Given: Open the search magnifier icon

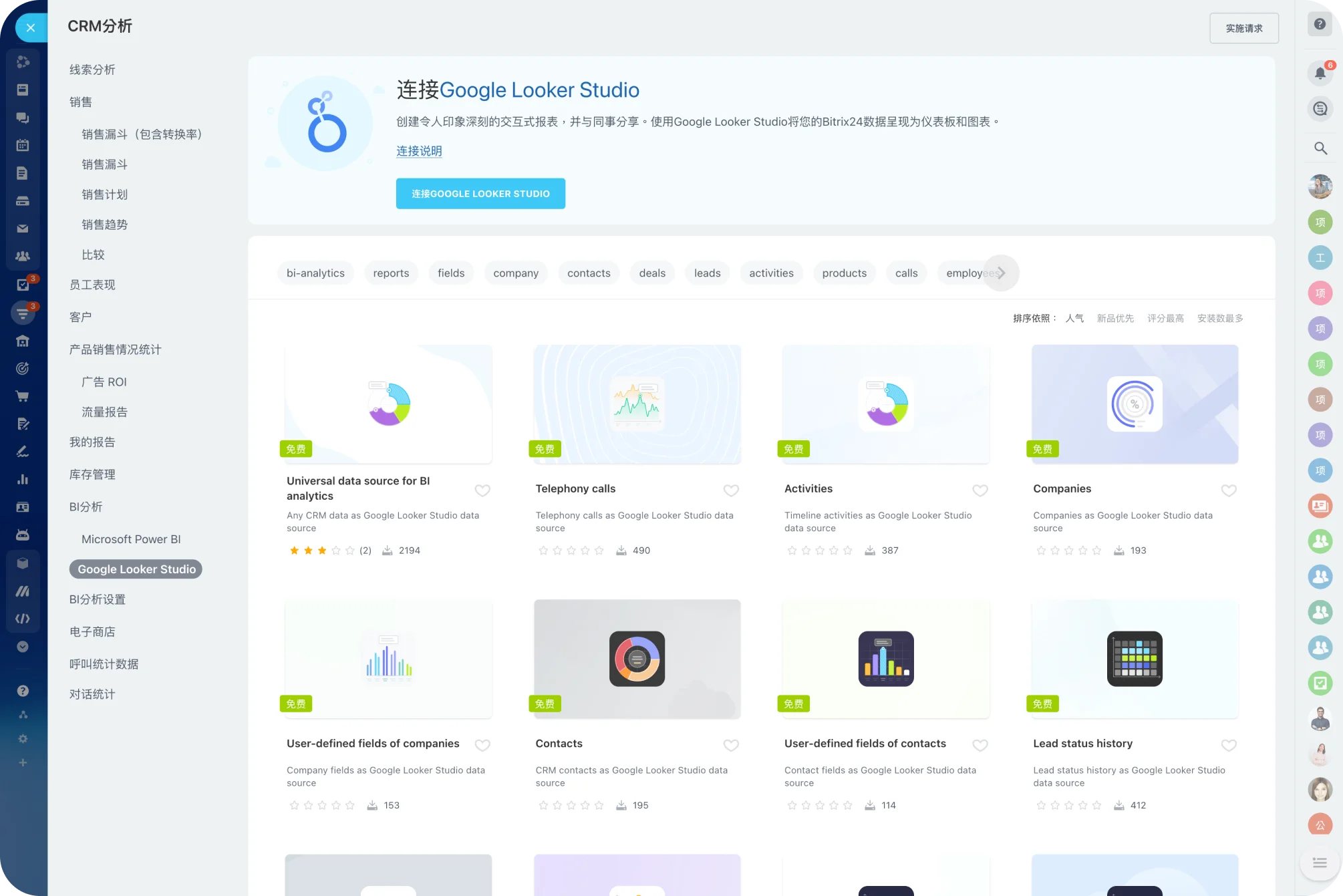Looking at the screenshot, I should point(1320,148).
